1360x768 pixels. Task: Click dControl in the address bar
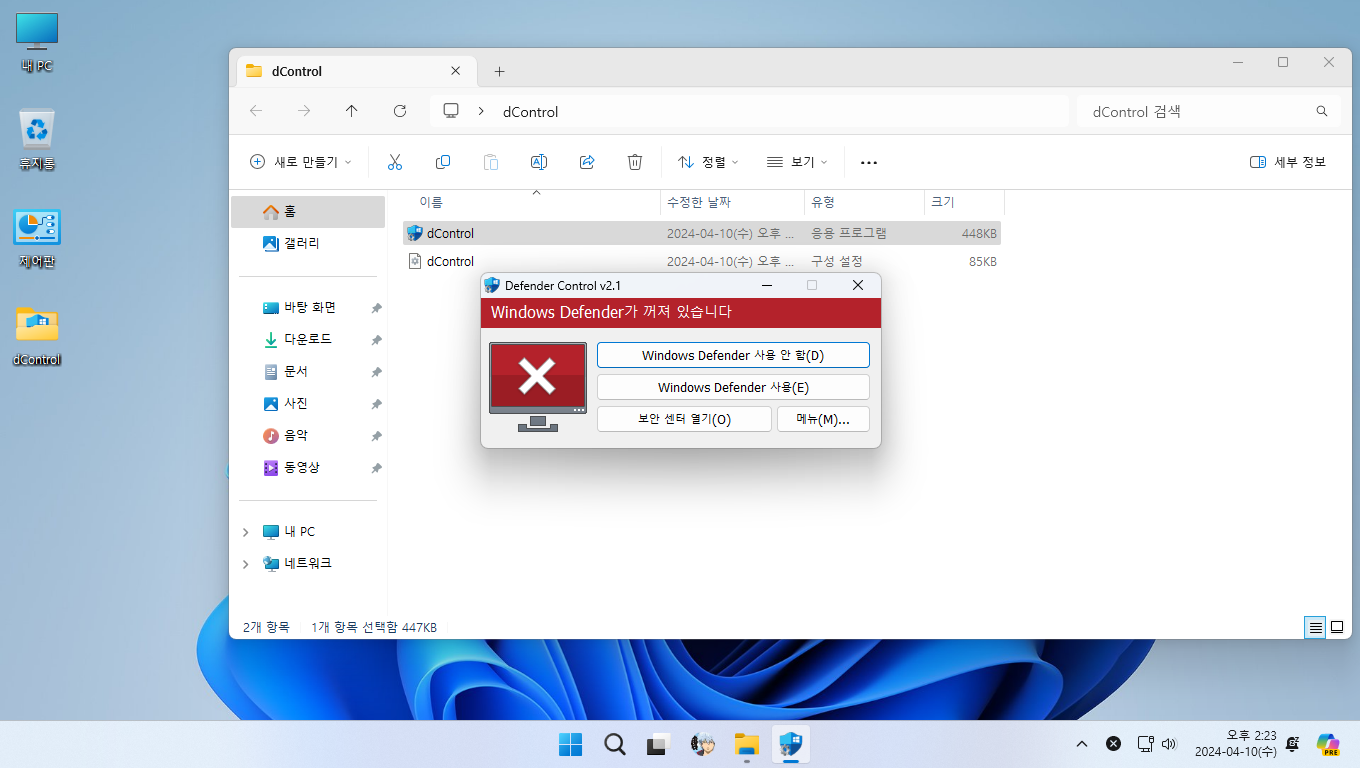click(530, 112)
